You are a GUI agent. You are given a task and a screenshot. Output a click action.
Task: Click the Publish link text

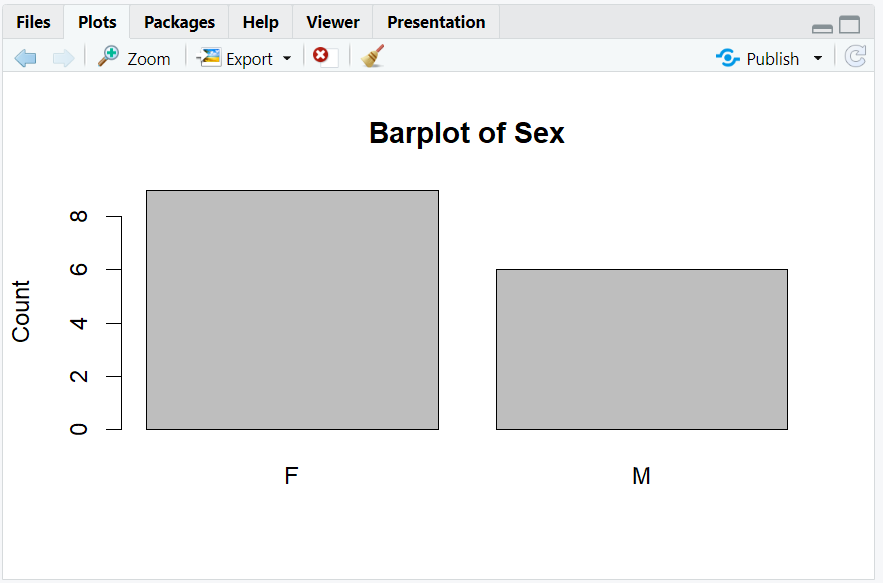pyautogui.click(x=772, y=58)
